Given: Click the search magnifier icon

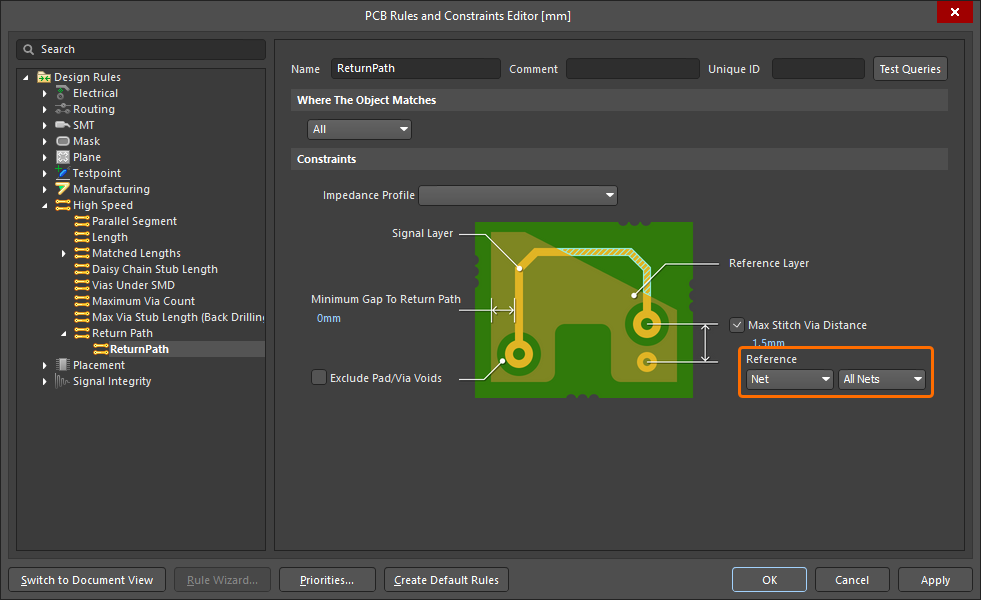Looking at the screenshot, I should 28,49.
